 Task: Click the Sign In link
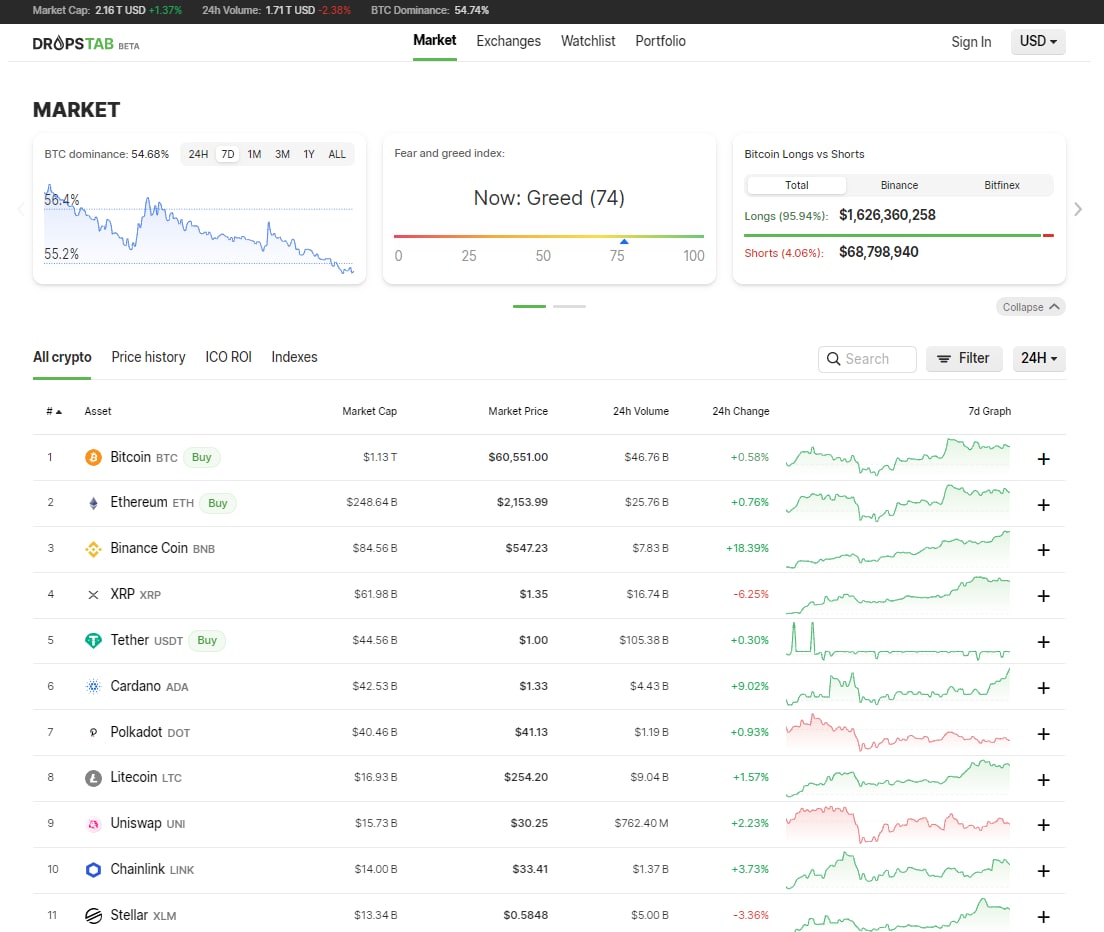pyautogui.click(x=971, y=42)
